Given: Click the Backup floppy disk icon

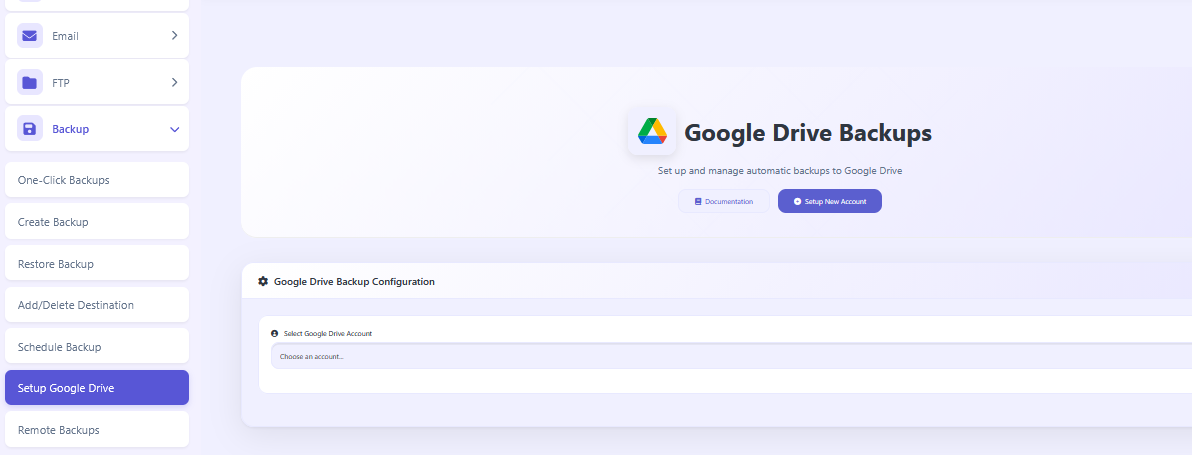Looking at the screenshot, I should click(30, 129).
